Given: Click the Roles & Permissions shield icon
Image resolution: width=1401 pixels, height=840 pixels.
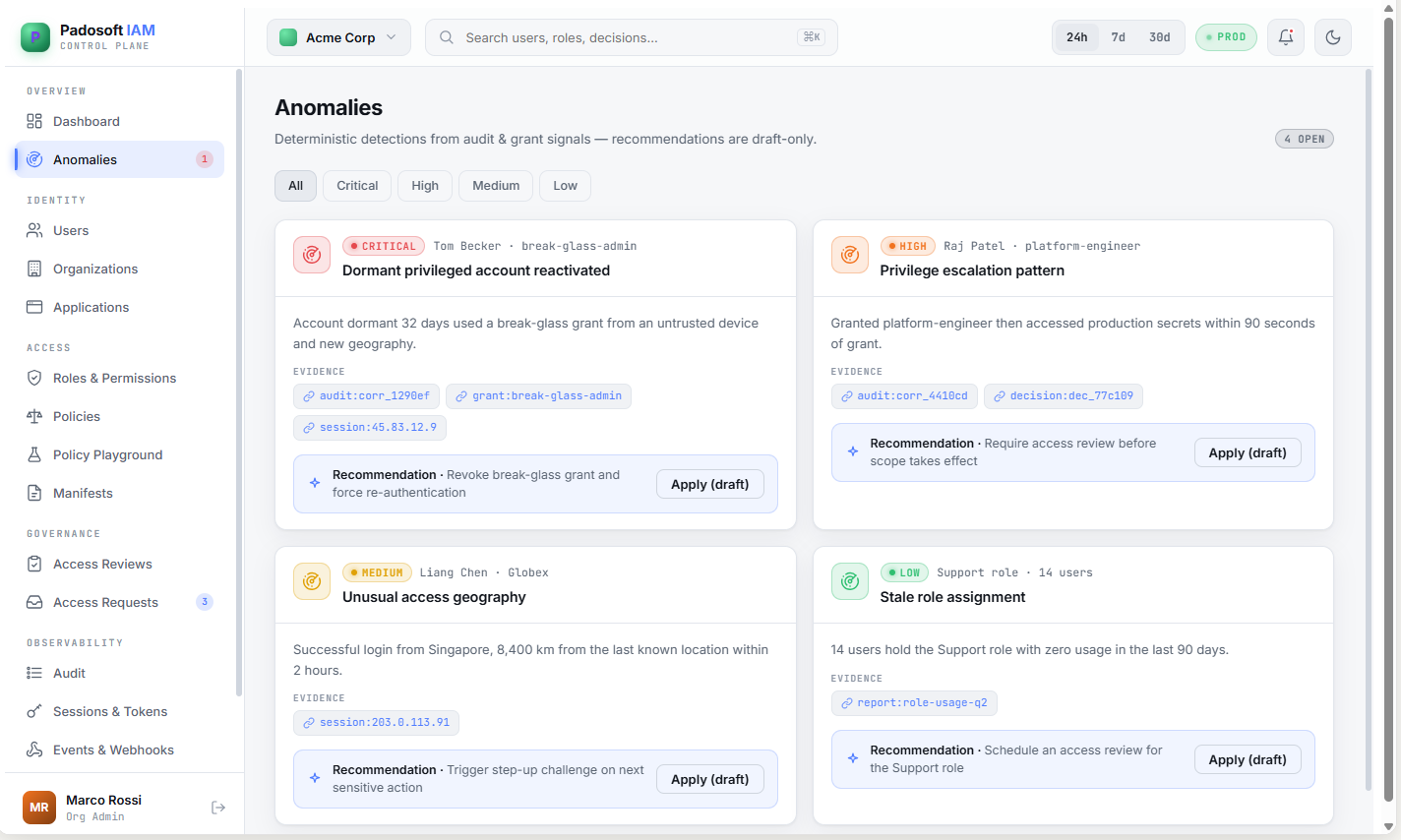Looking at the screenshot, I should (34, 378).
